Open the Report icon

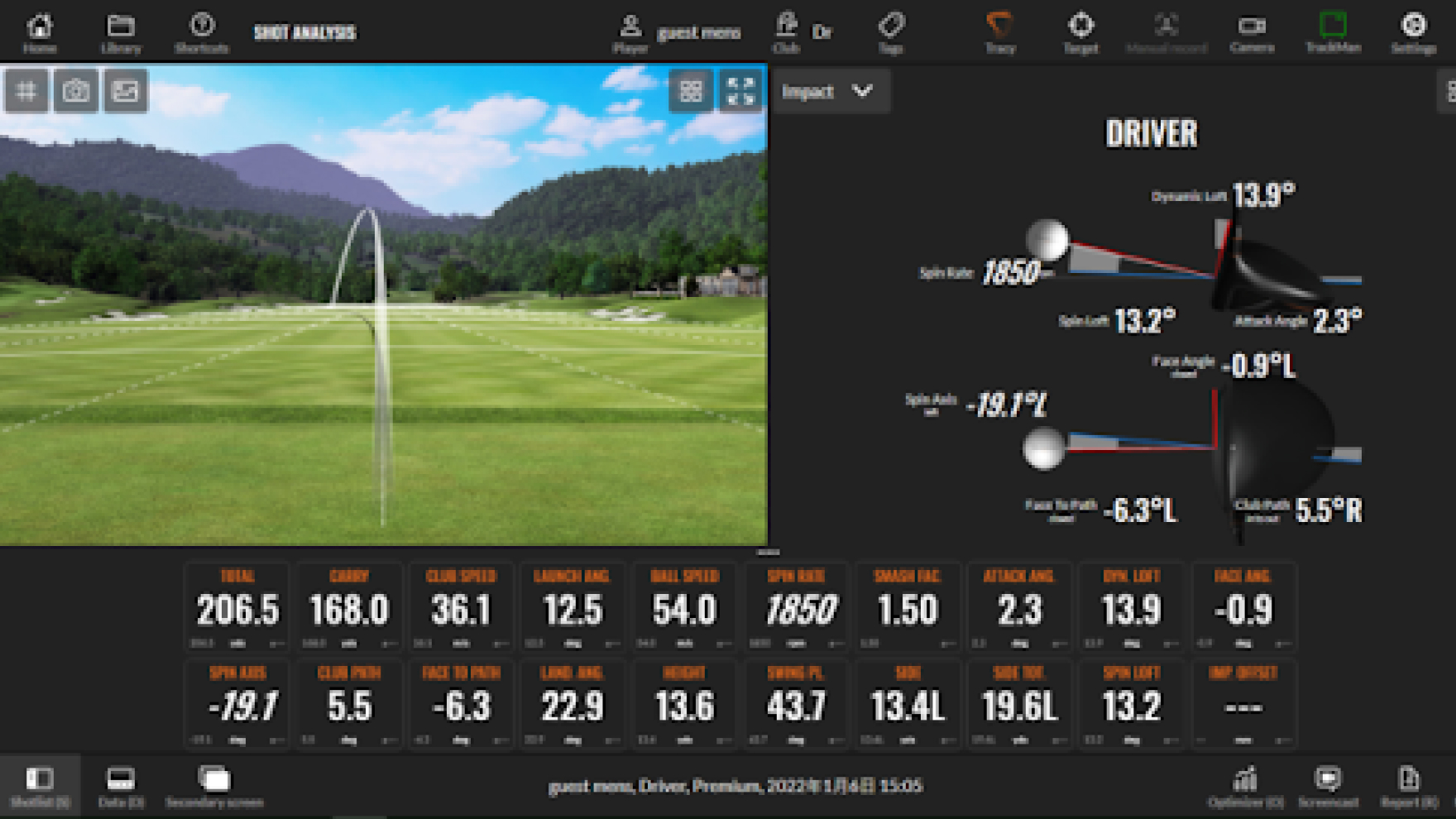click(1408, 786)
